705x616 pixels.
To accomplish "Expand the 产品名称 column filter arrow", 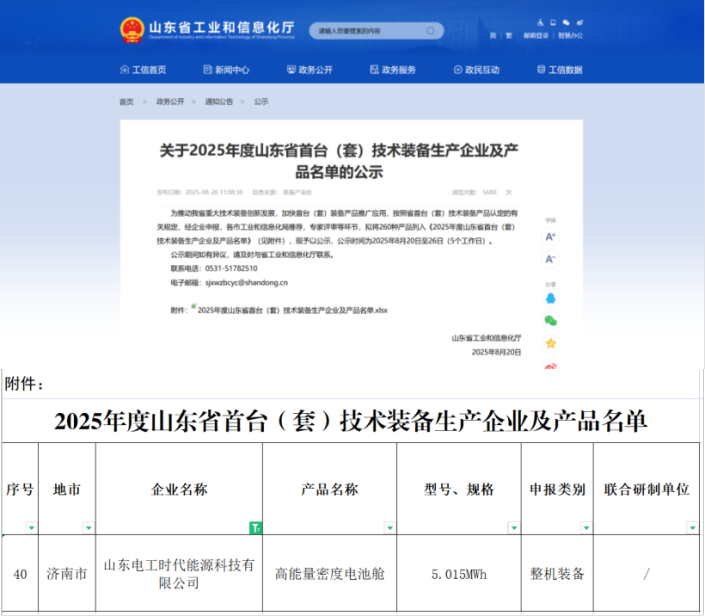I will coord(389,527).
